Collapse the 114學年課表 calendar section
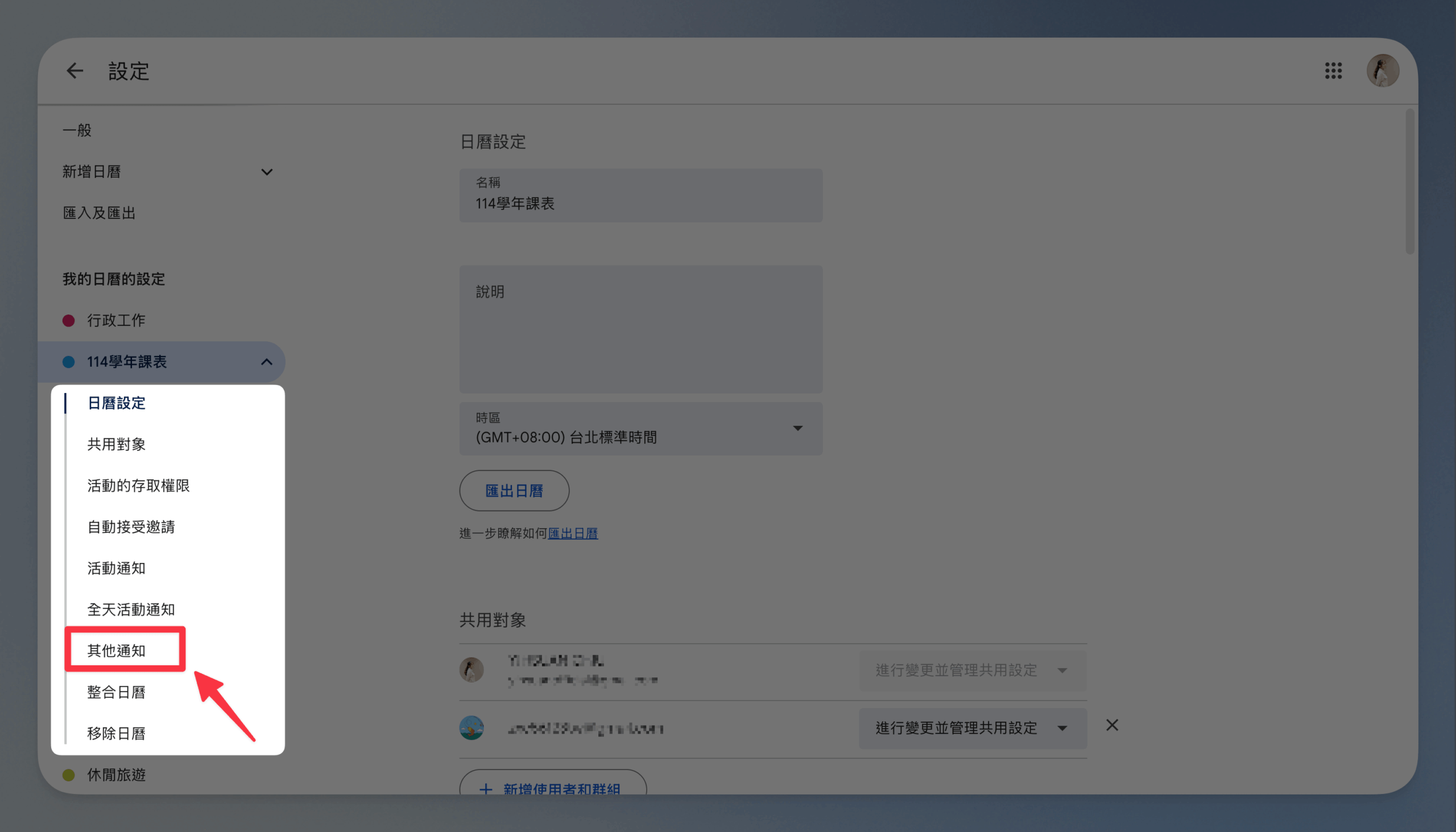This screenshot has width=1456, height=832. 266,362
